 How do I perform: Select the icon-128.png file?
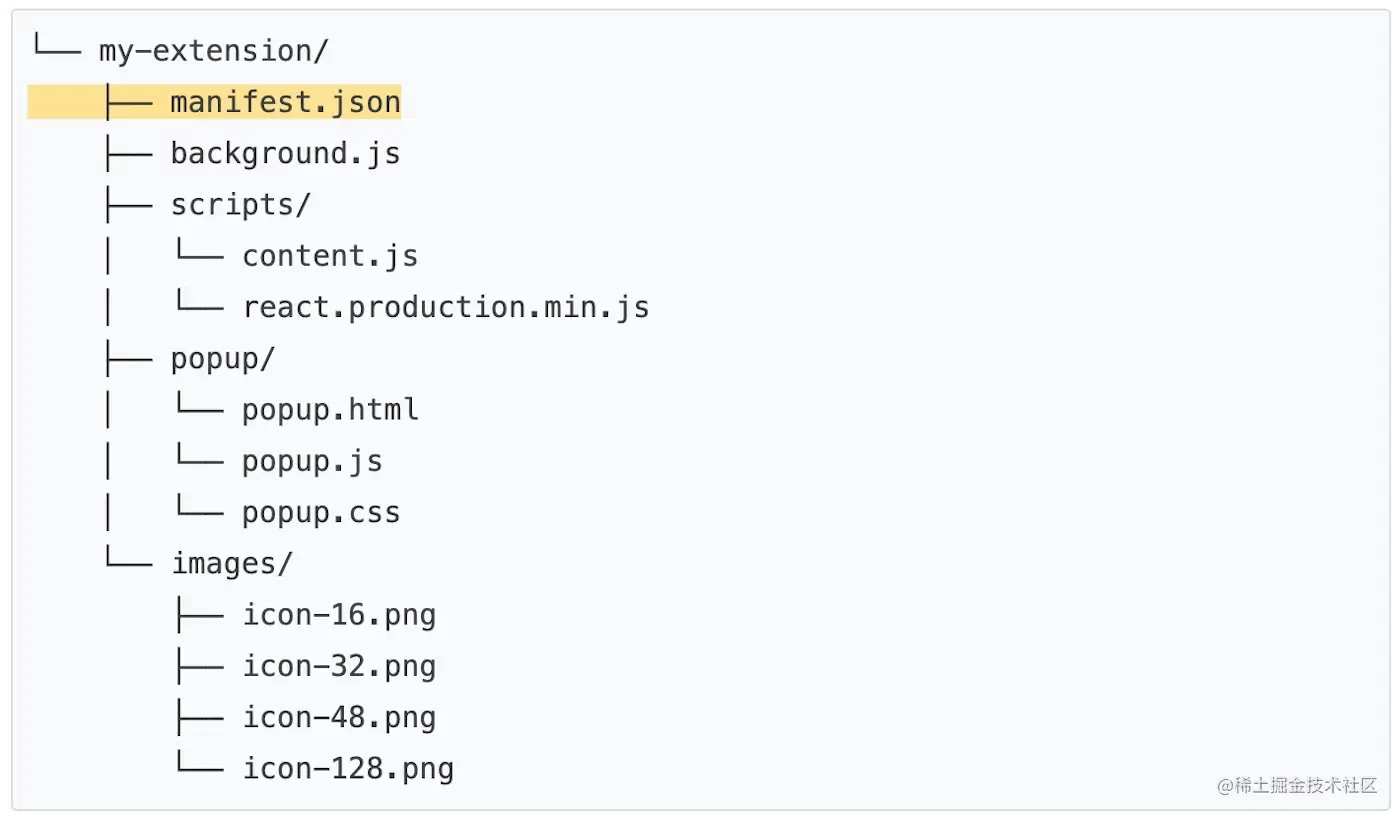pyautogui.click(x=348, y=769)
